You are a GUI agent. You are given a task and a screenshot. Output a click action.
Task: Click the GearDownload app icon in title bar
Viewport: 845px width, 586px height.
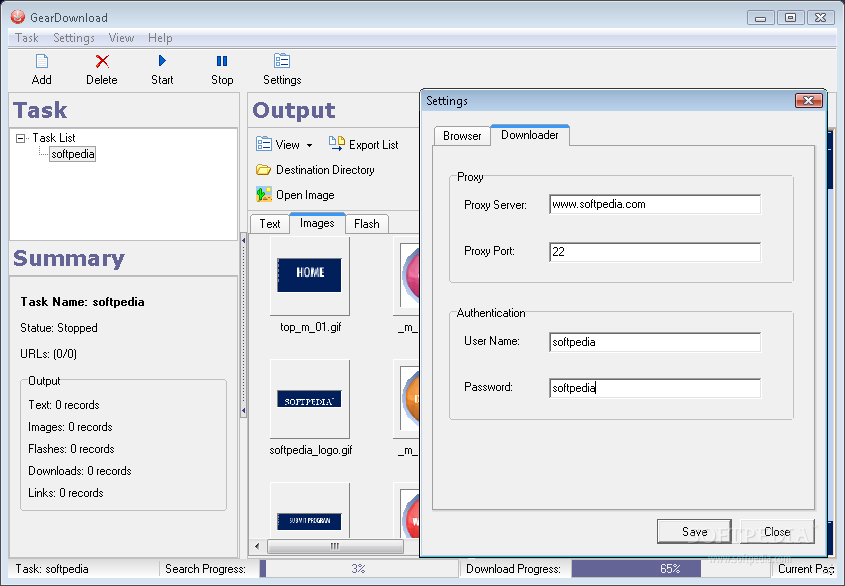click(18, 17)
